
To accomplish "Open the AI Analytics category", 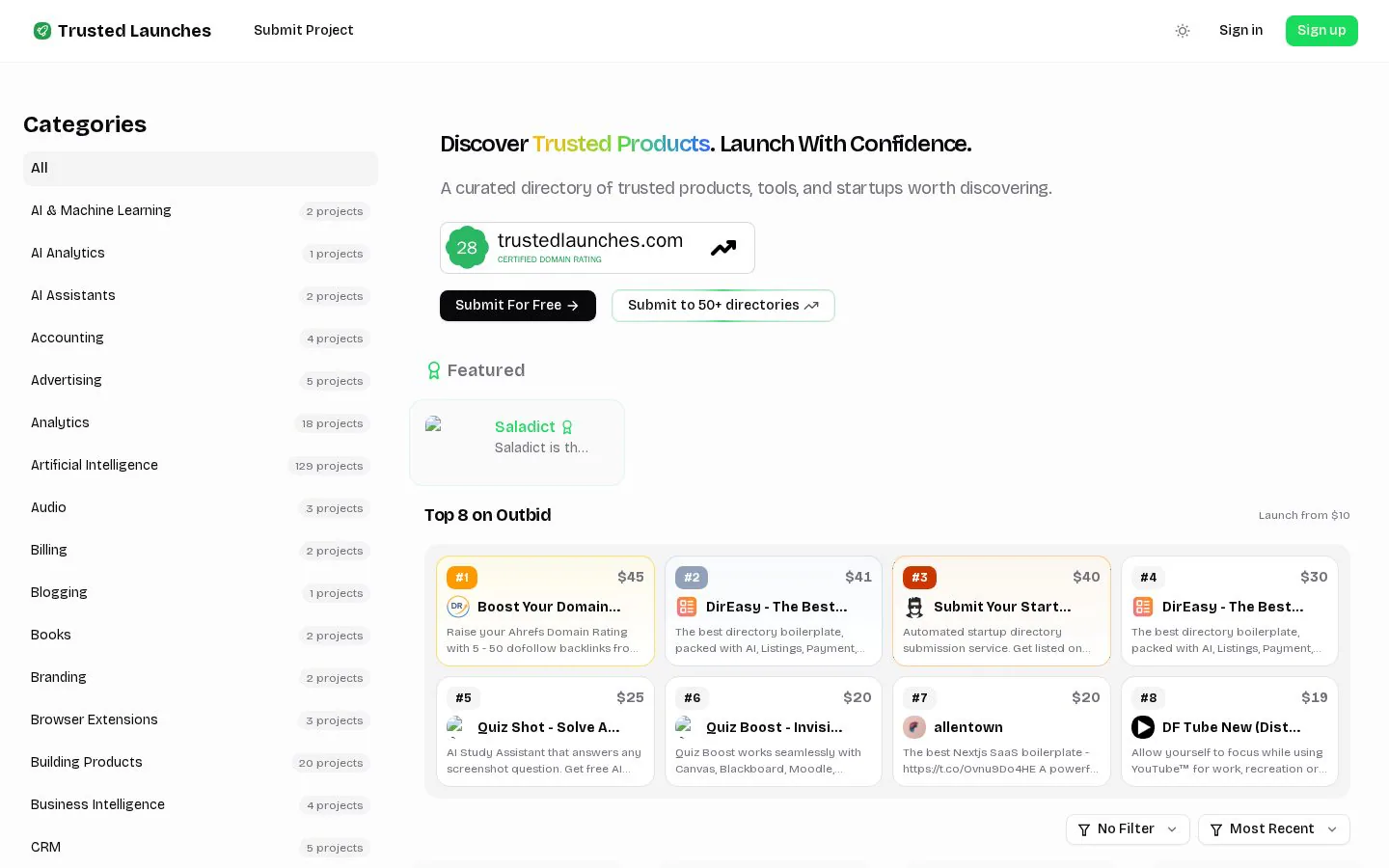I will pyautogui.click(x=201, y=253).
